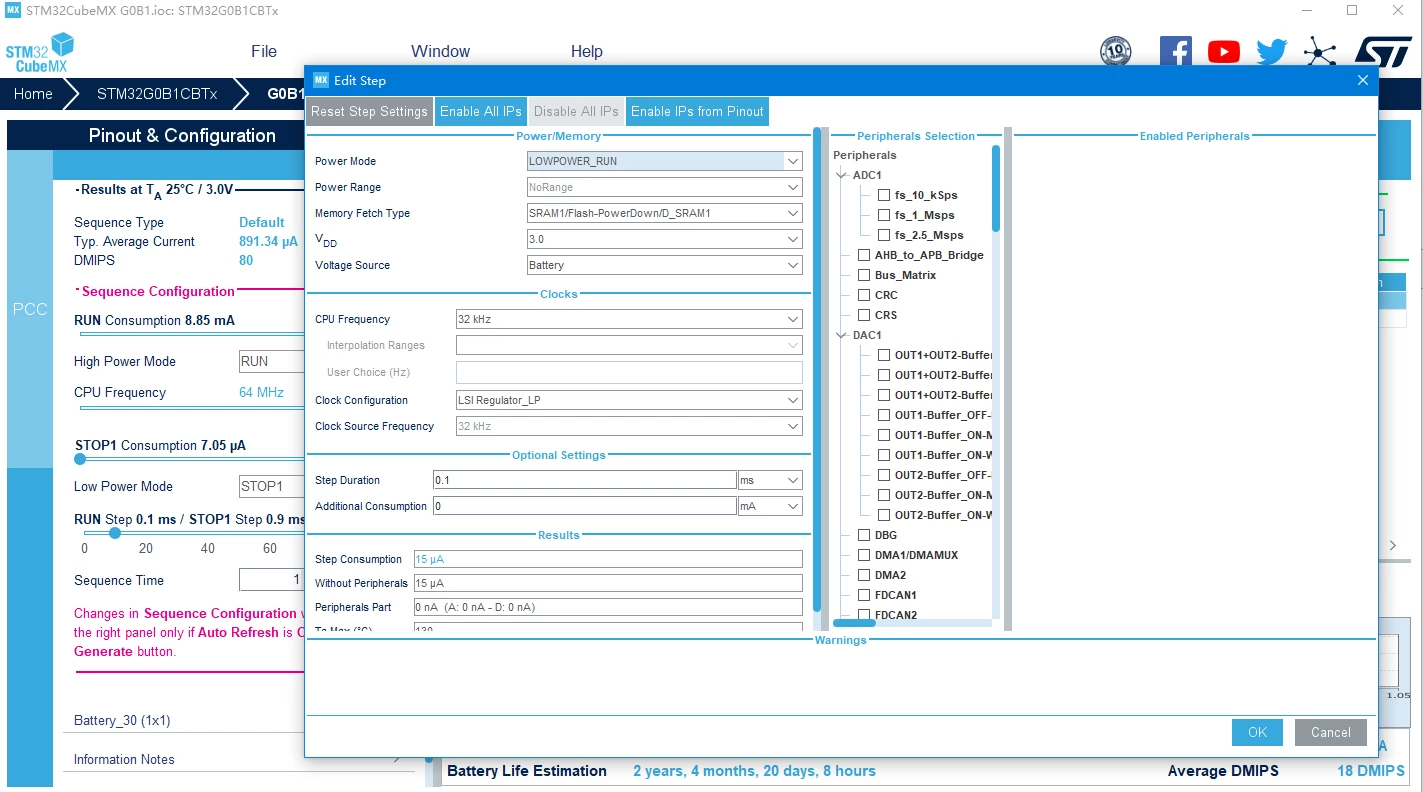
Task: Check the DBG peripheral
Action: (x=864, y=535)
